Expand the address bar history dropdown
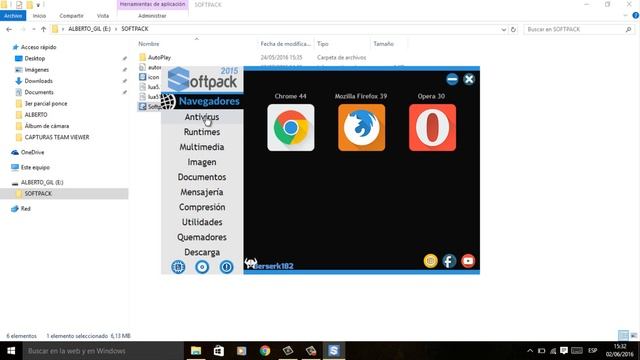 [504, 29]
